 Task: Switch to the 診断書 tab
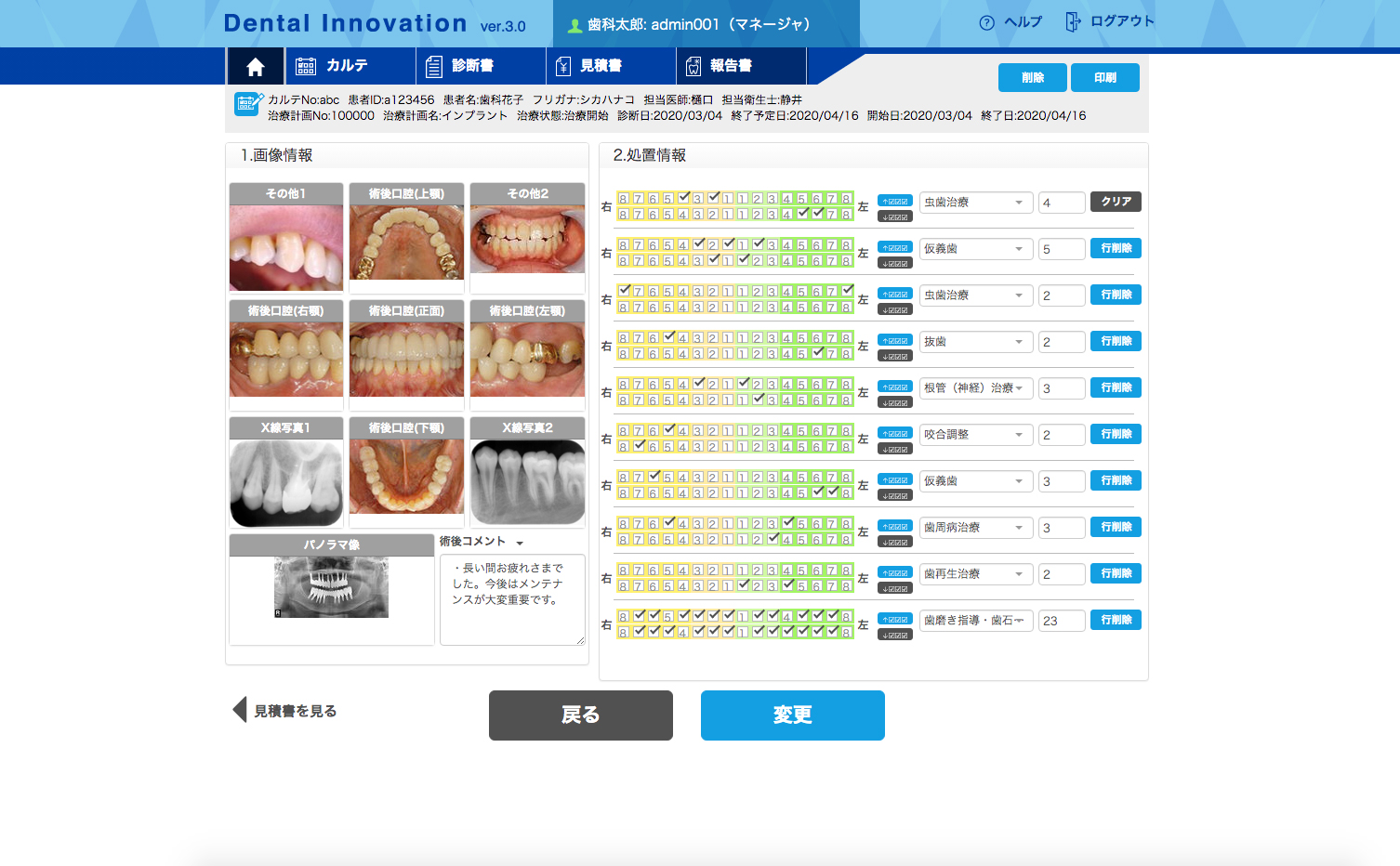pos(481,66)
